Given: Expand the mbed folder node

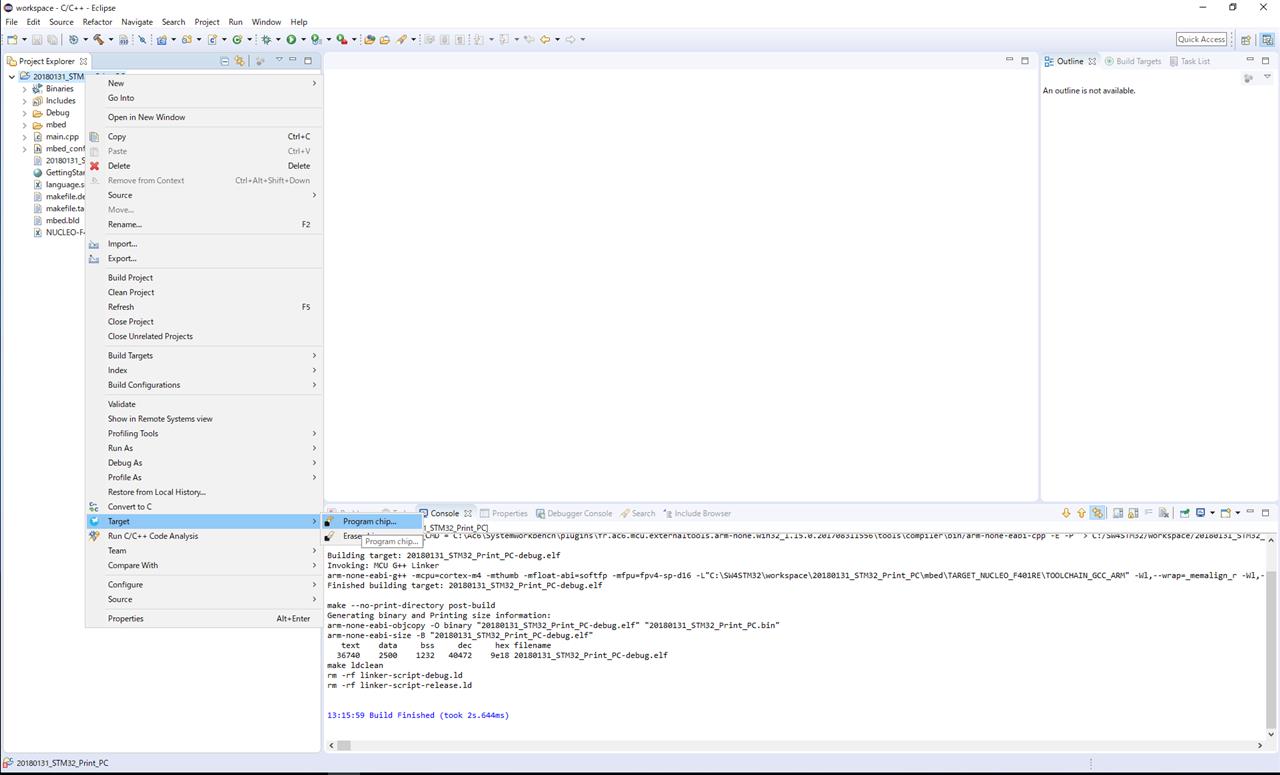Looking at the screenshot, I should 25,125.
